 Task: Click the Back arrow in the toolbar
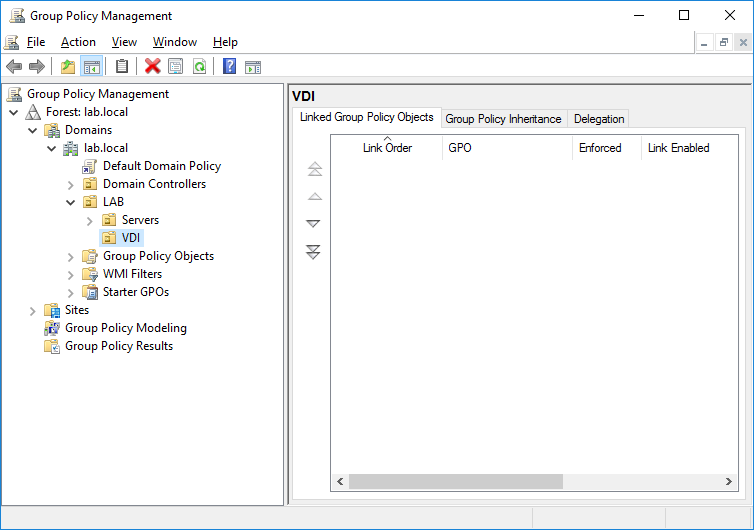14,67
